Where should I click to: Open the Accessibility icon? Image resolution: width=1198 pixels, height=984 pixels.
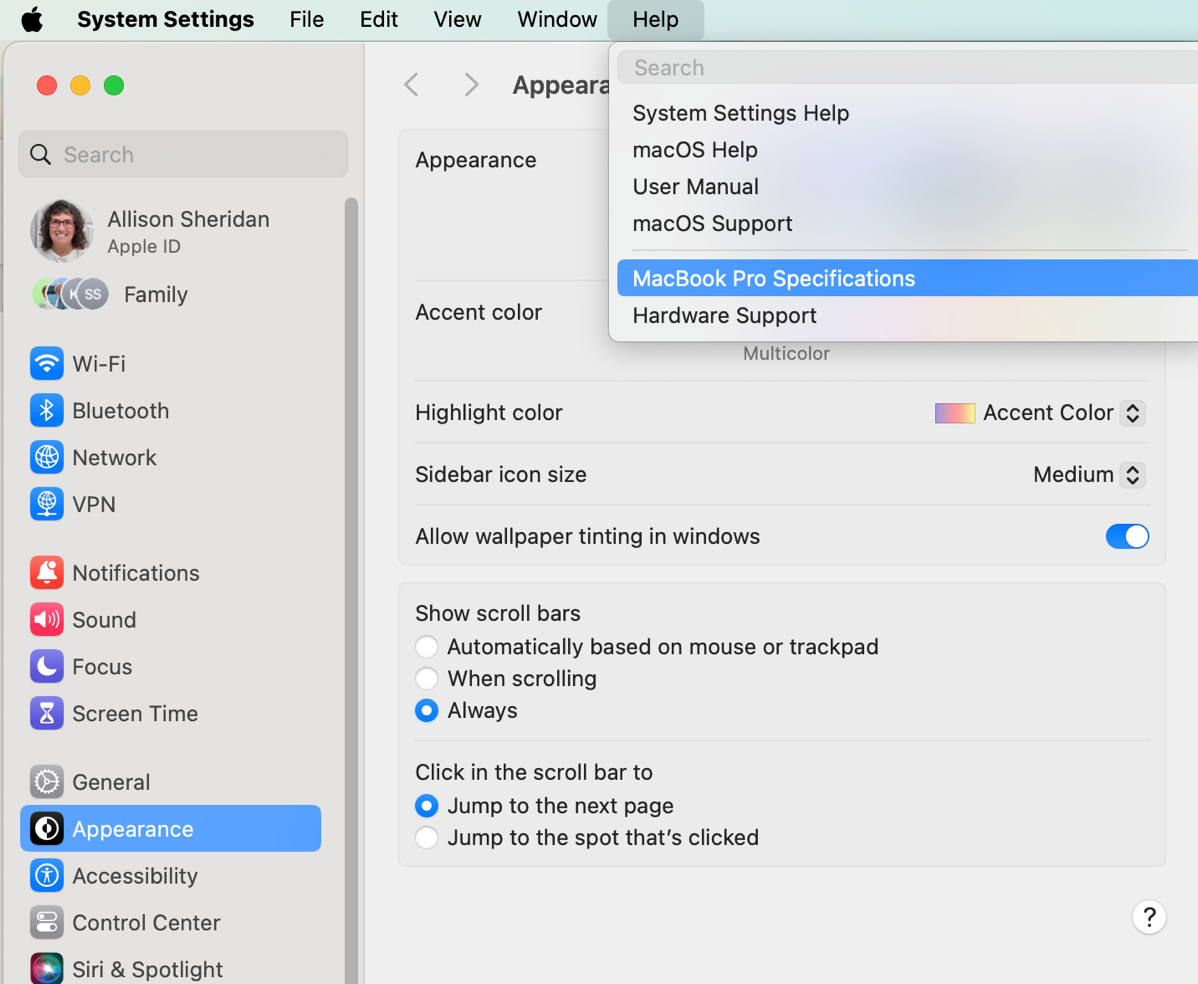point(47,876)
